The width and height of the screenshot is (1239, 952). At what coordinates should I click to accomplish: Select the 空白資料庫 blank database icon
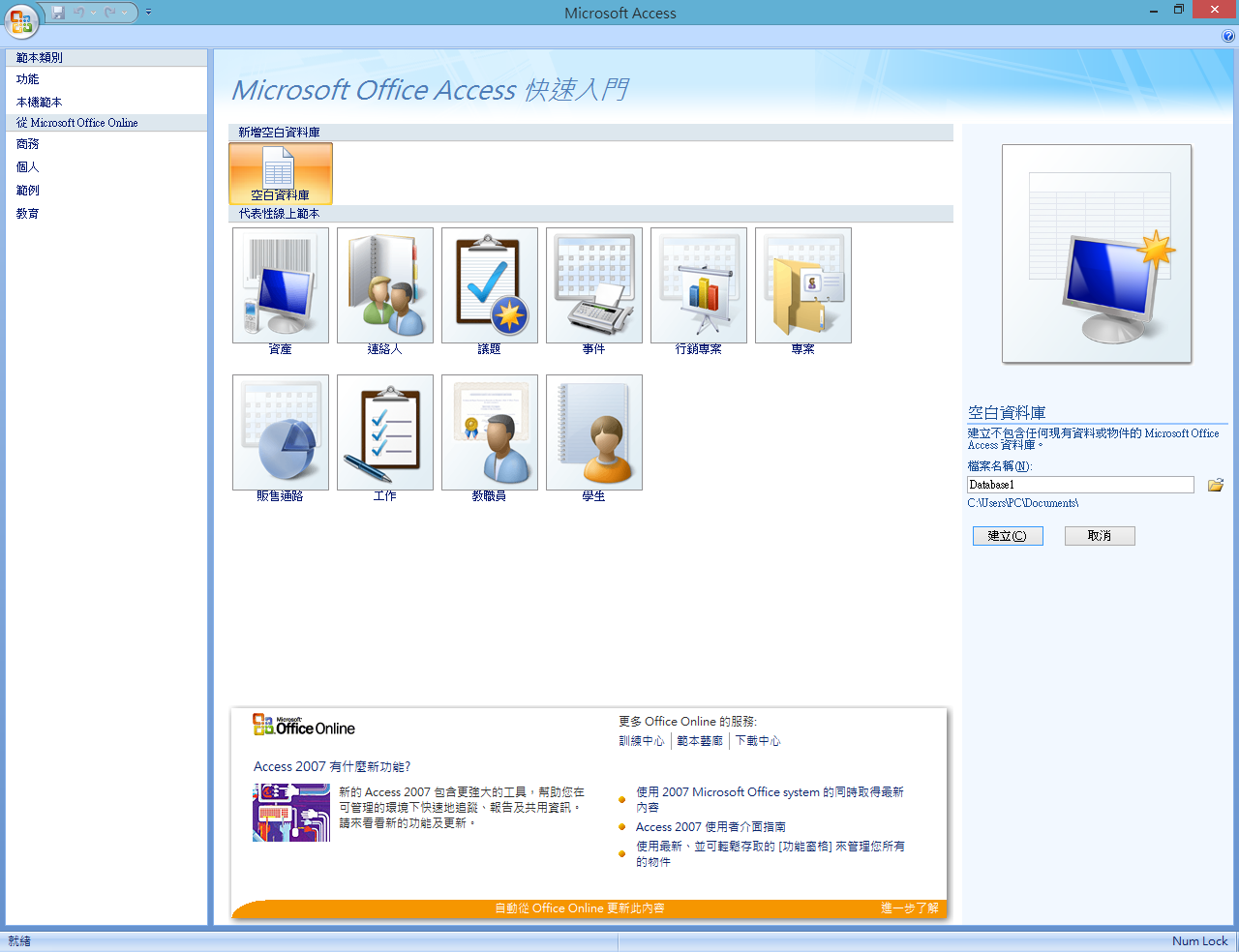click(281, 173)
